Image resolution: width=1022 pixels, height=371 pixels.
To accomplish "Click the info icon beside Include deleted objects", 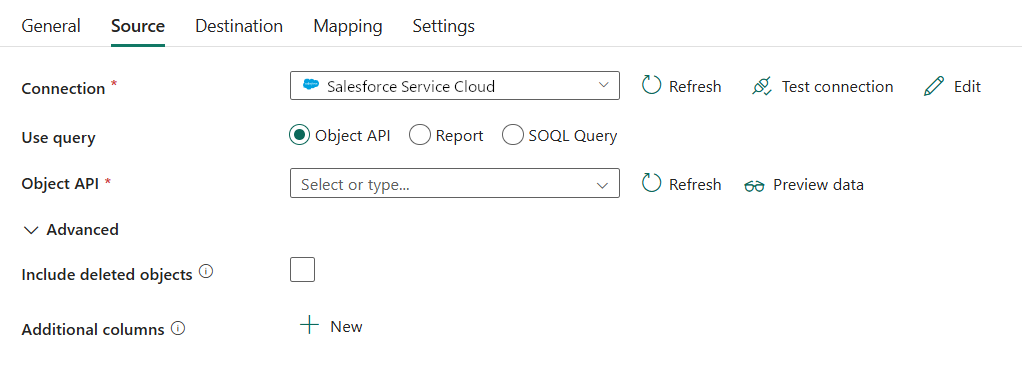I will (206, 272).
